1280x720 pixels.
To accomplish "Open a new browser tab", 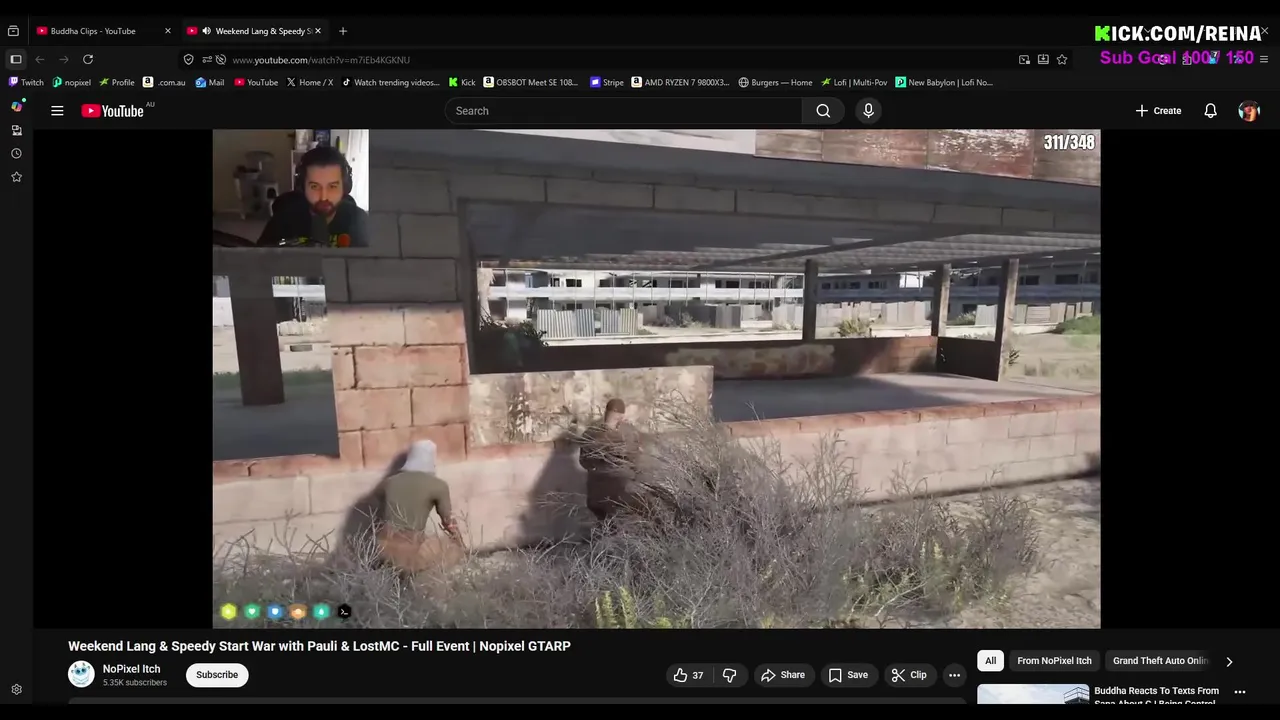I will [343, 31].
